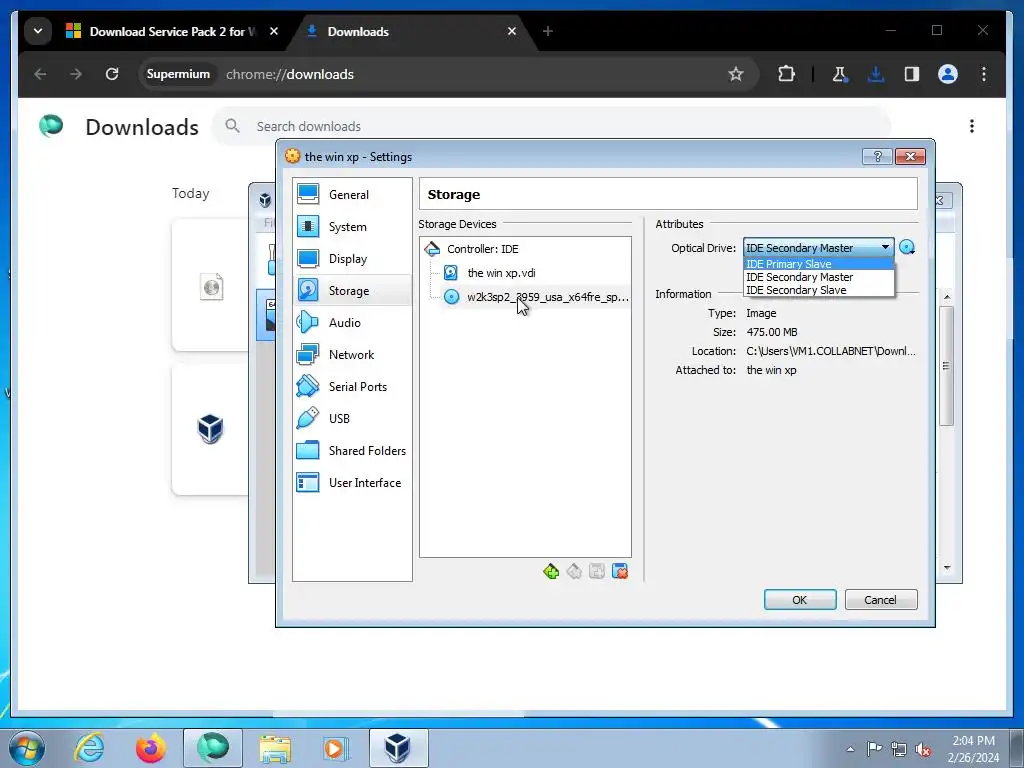Image resolution: width=1024 pixels, height=768 pixels.
Task: Click the IDE controller icon
Action: [432, 249]
